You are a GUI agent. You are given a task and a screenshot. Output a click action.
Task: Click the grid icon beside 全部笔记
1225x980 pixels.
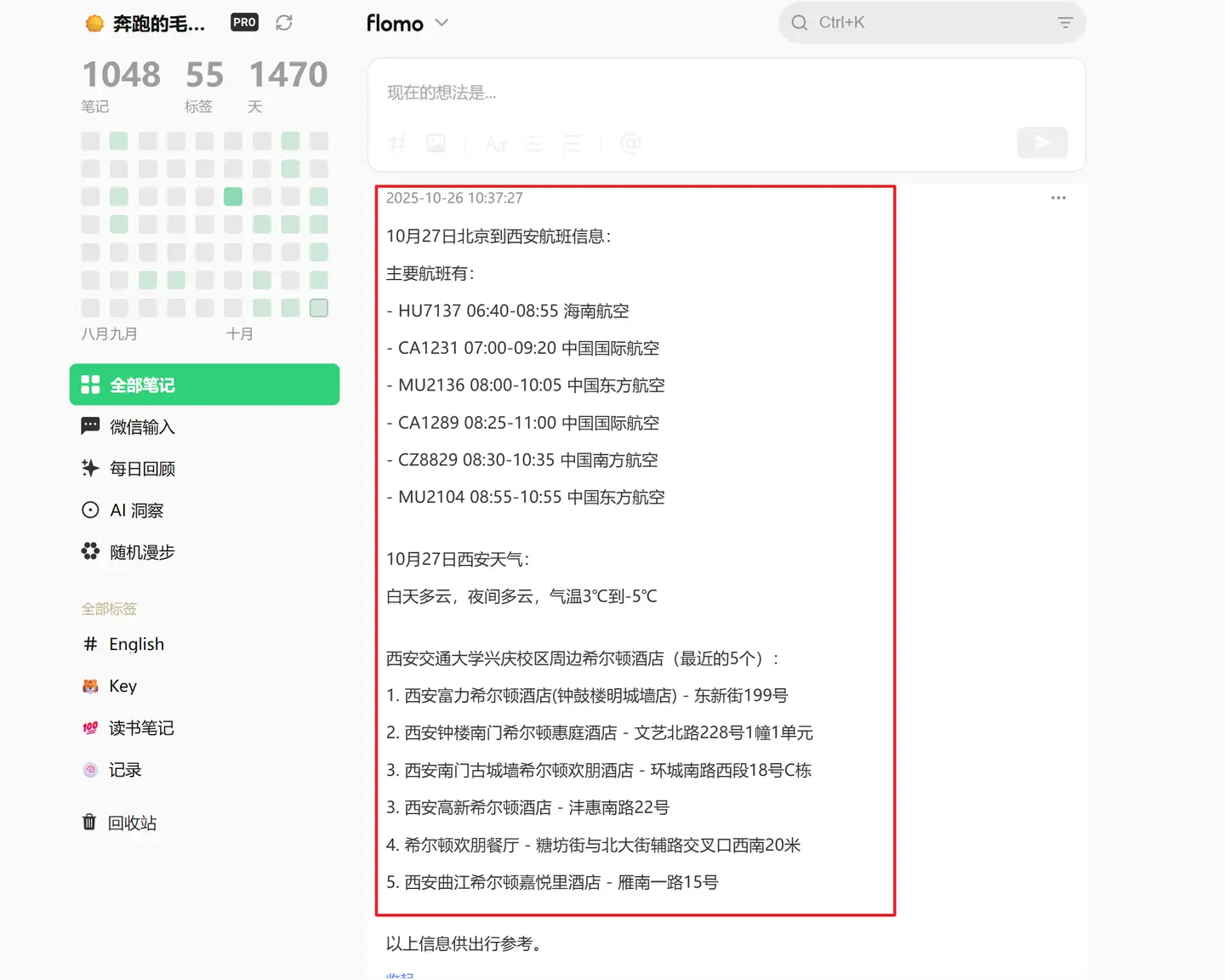90,385
